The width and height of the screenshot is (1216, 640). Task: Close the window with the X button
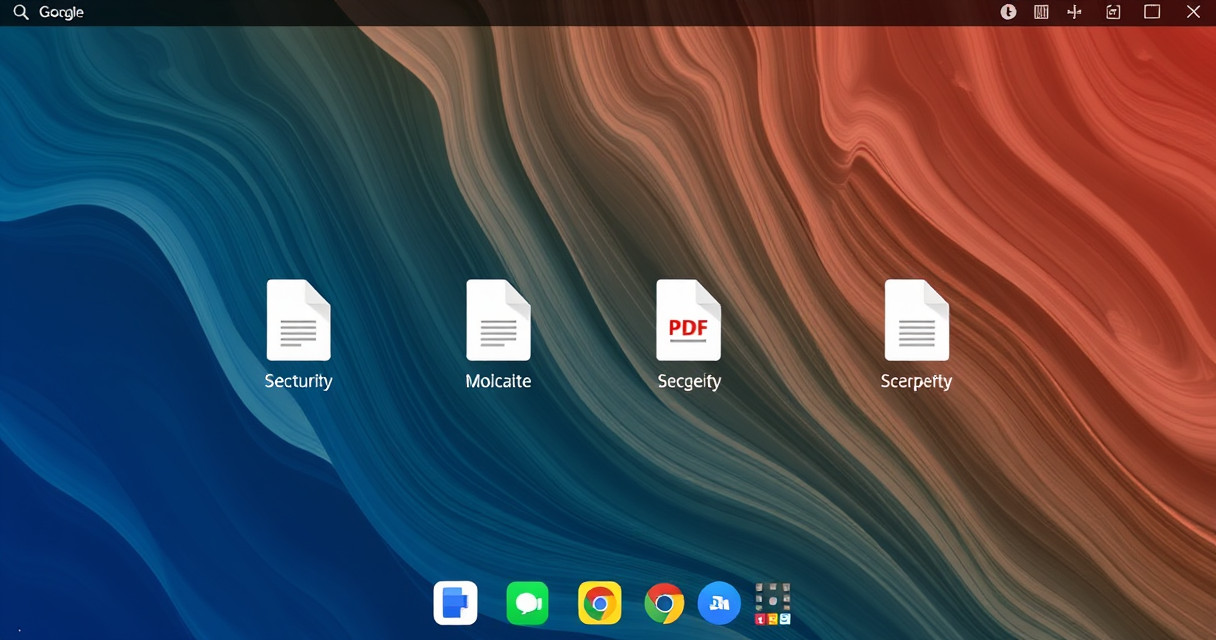point(1193,12)
